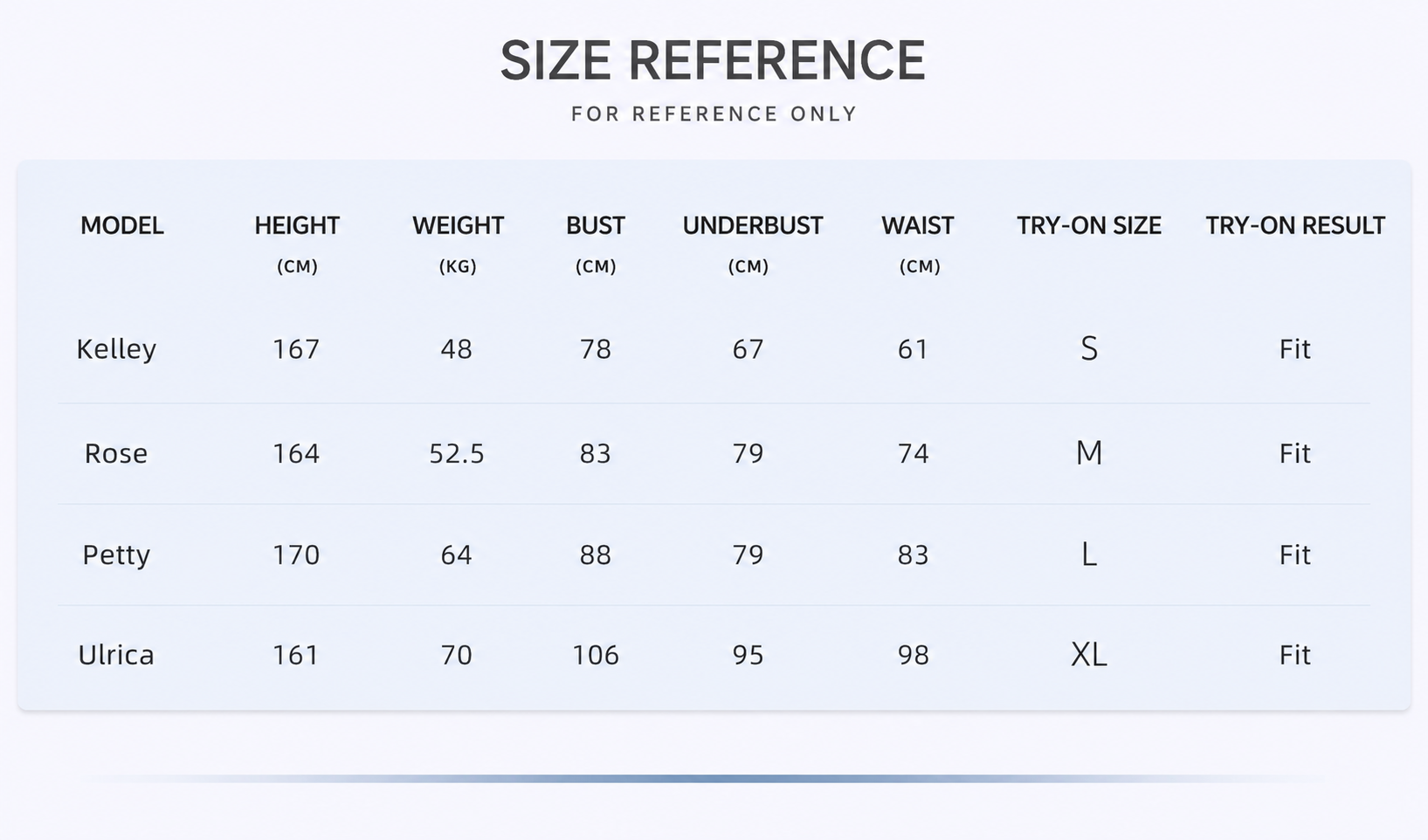This screenshot has width=1428, height=840.
Task: Click Rose's weight value 52.5
Action: click(457, 453)
